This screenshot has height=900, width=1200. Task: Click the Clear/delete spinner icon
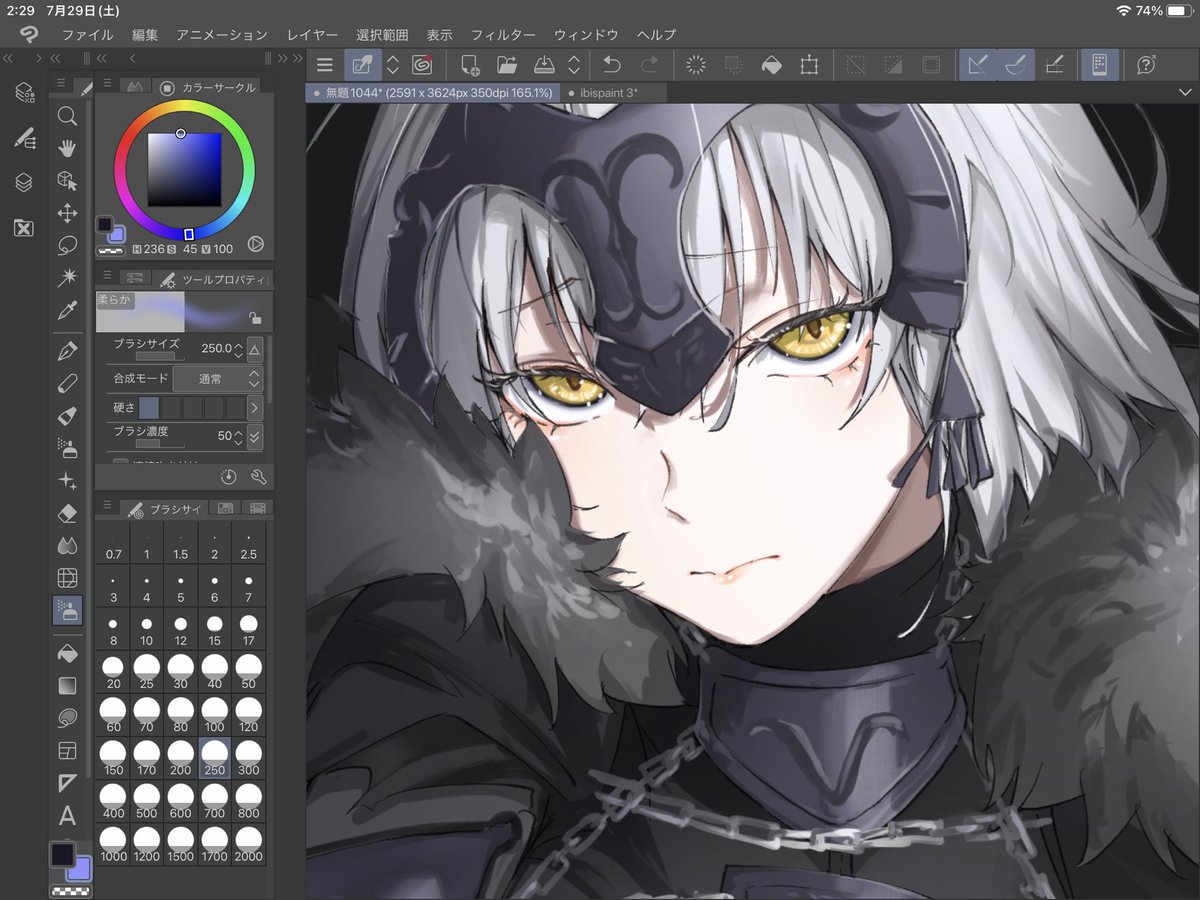[x=695, y=65]
